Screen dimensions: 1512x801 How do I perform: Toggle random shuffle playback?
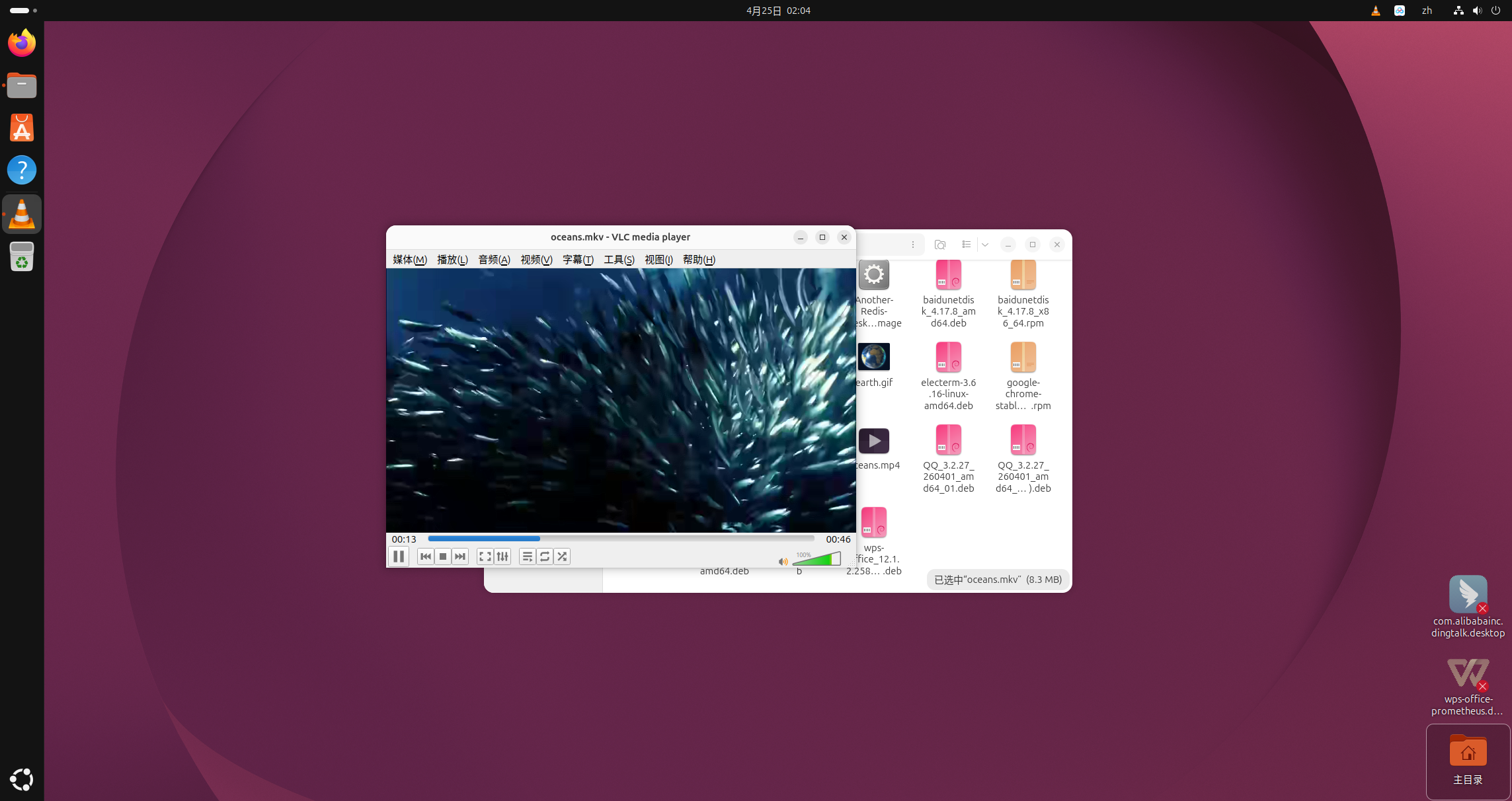pyautogui.click(x=562, y=556)
